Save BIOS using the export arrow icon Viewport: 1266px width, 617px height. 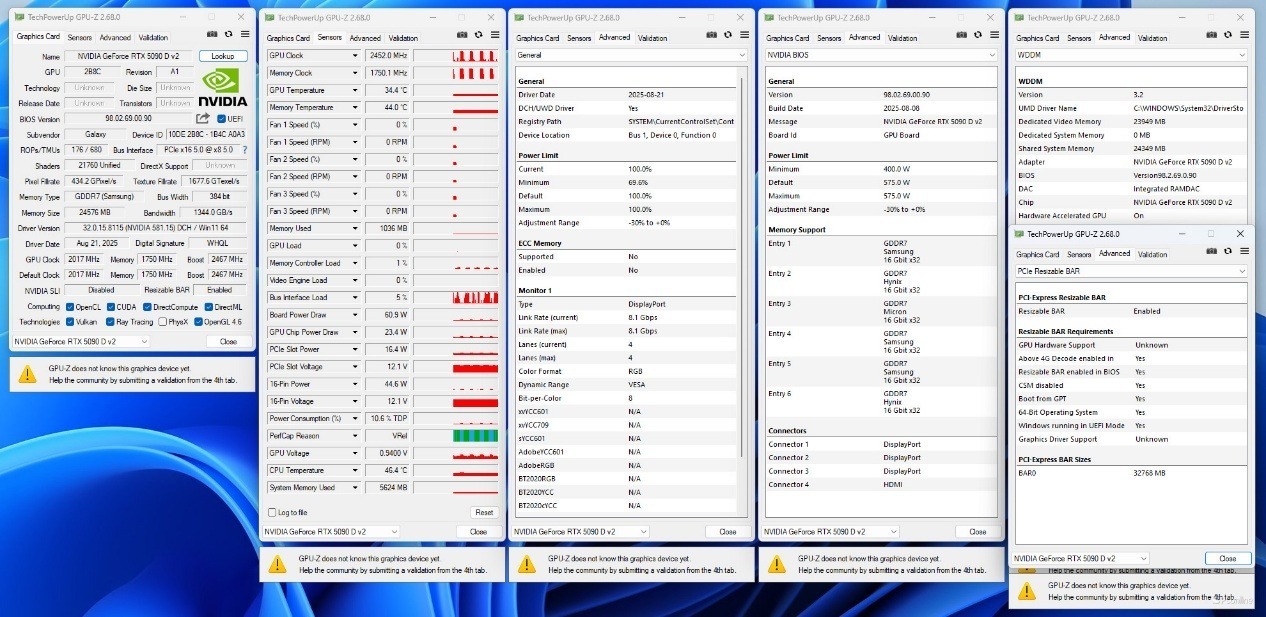[203, 118]
